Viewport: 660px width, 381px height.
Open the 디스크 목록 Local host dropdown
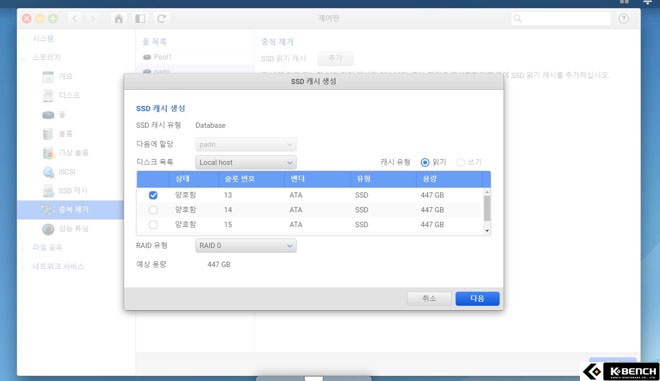246,163
